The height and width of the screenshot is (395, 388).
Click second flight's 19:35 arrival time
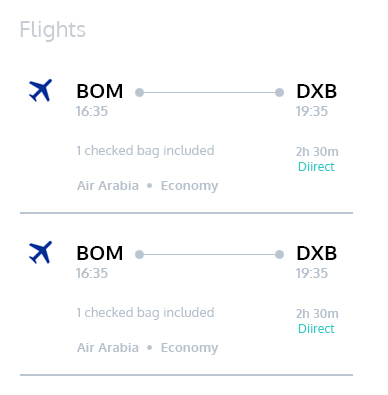pos(312,273)
